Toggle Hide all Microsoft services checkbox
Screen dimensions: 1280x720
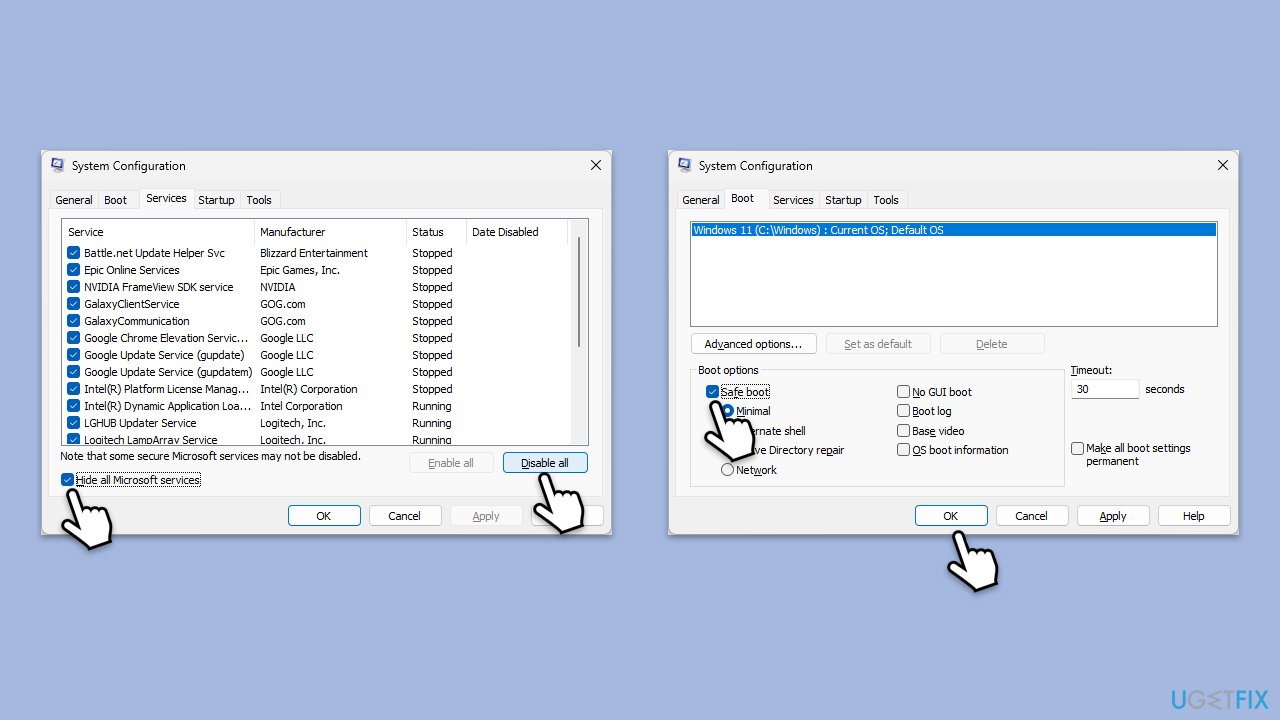(x=67, y=480)
